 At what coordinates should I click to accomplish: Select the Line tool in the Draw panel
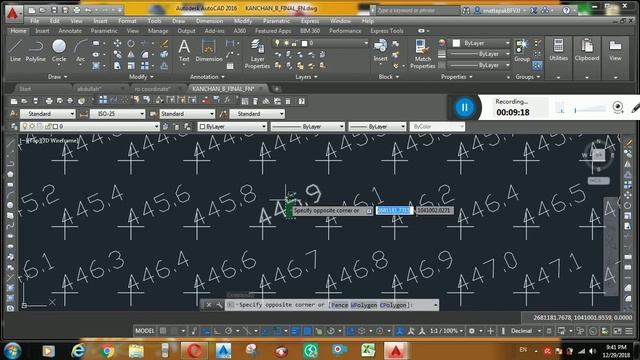coord(15,51)
